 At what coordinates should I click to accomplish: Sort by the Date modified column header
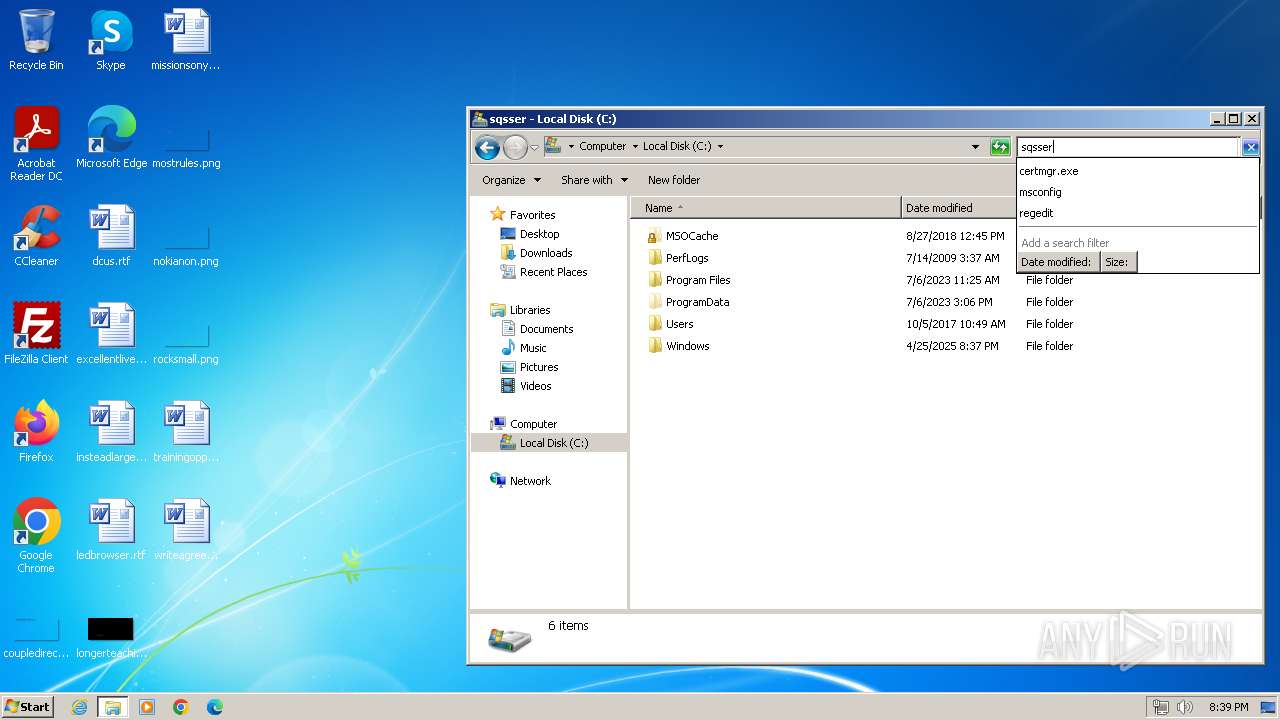(x=958, y=208)
